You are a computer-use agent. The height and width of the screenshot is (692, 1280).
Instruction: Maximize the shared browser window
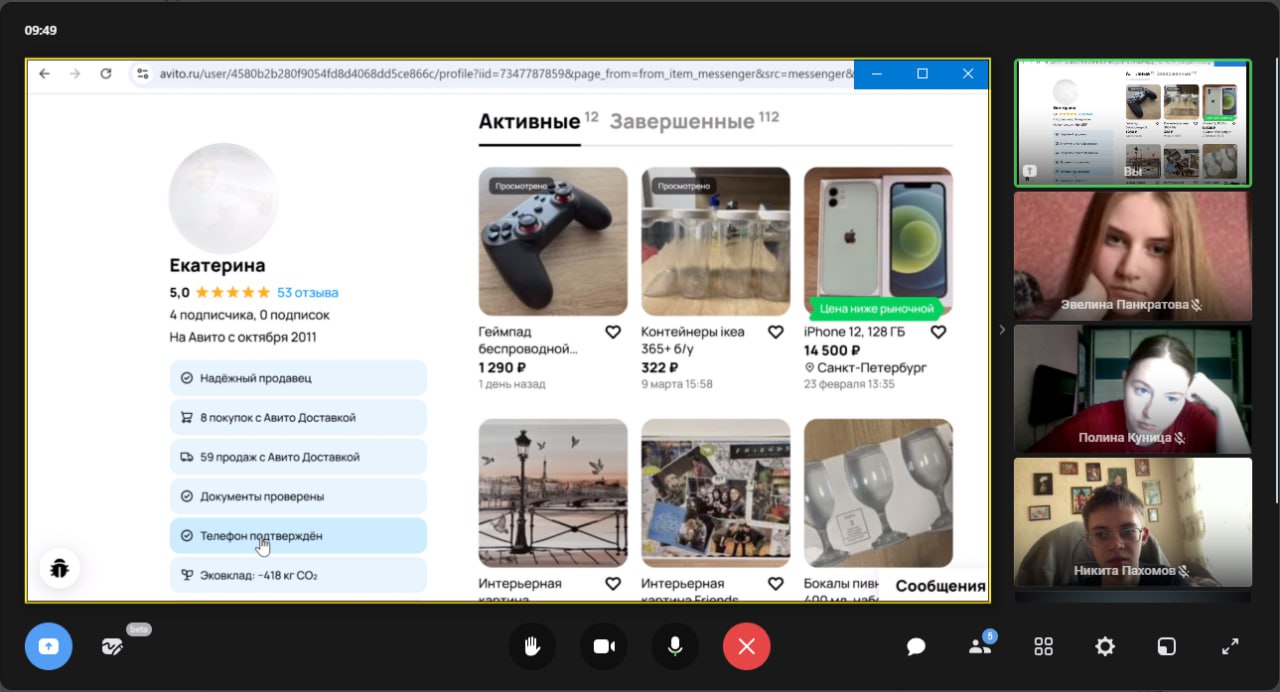pos(922,74)
